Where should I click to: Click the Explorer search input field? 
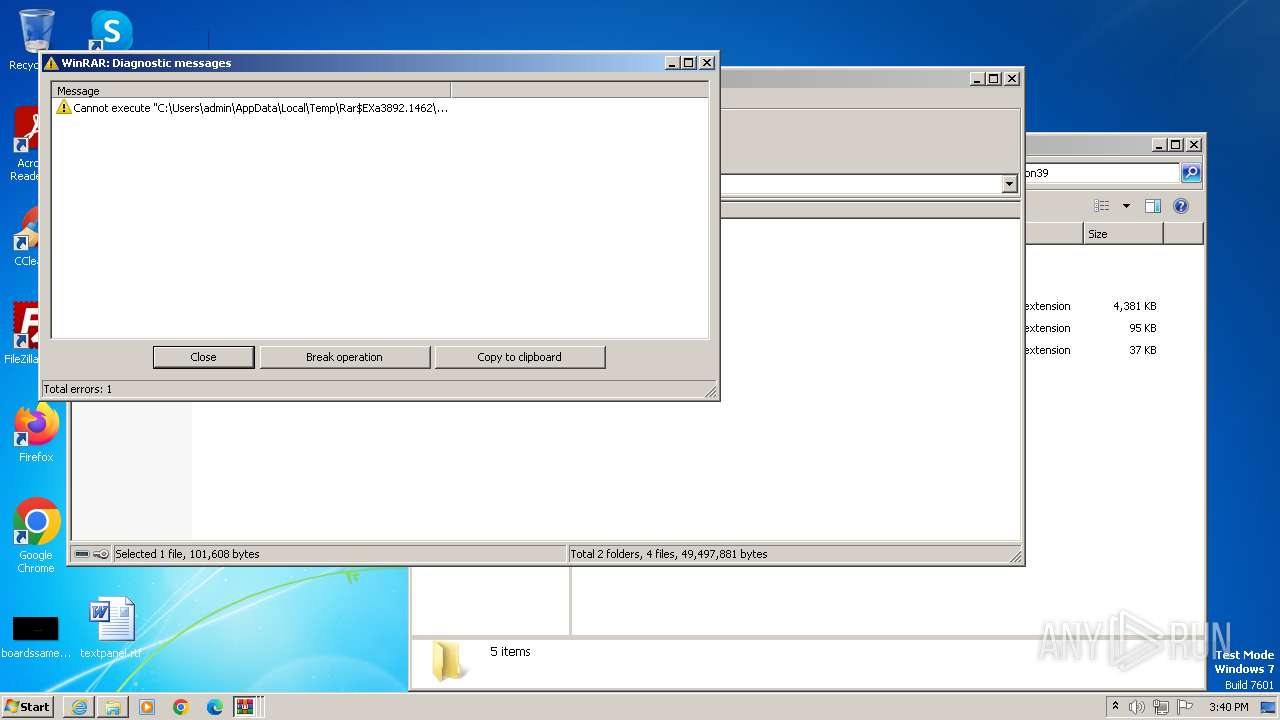point(1102,173)
